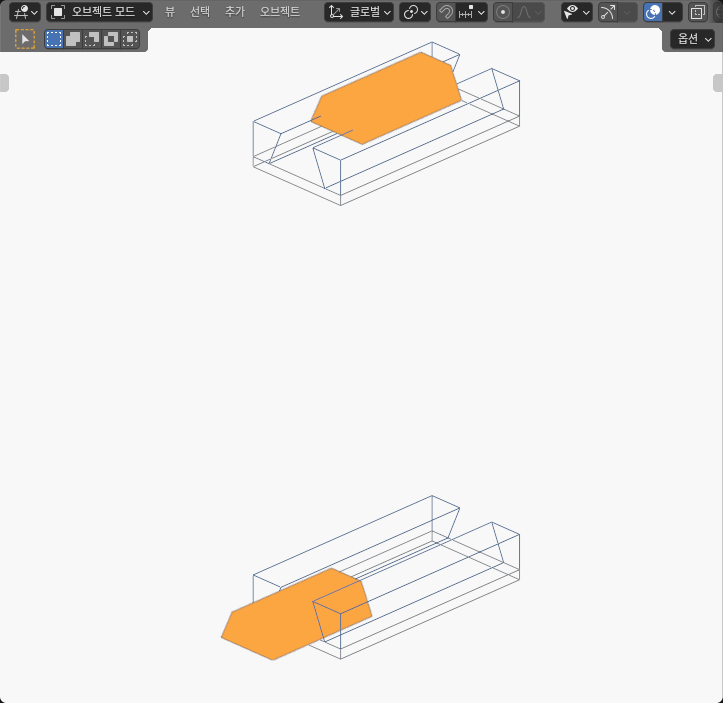Screen dimensions: 723x703
Task: Toggle X-ray view mode
Action: coord(698,12)
